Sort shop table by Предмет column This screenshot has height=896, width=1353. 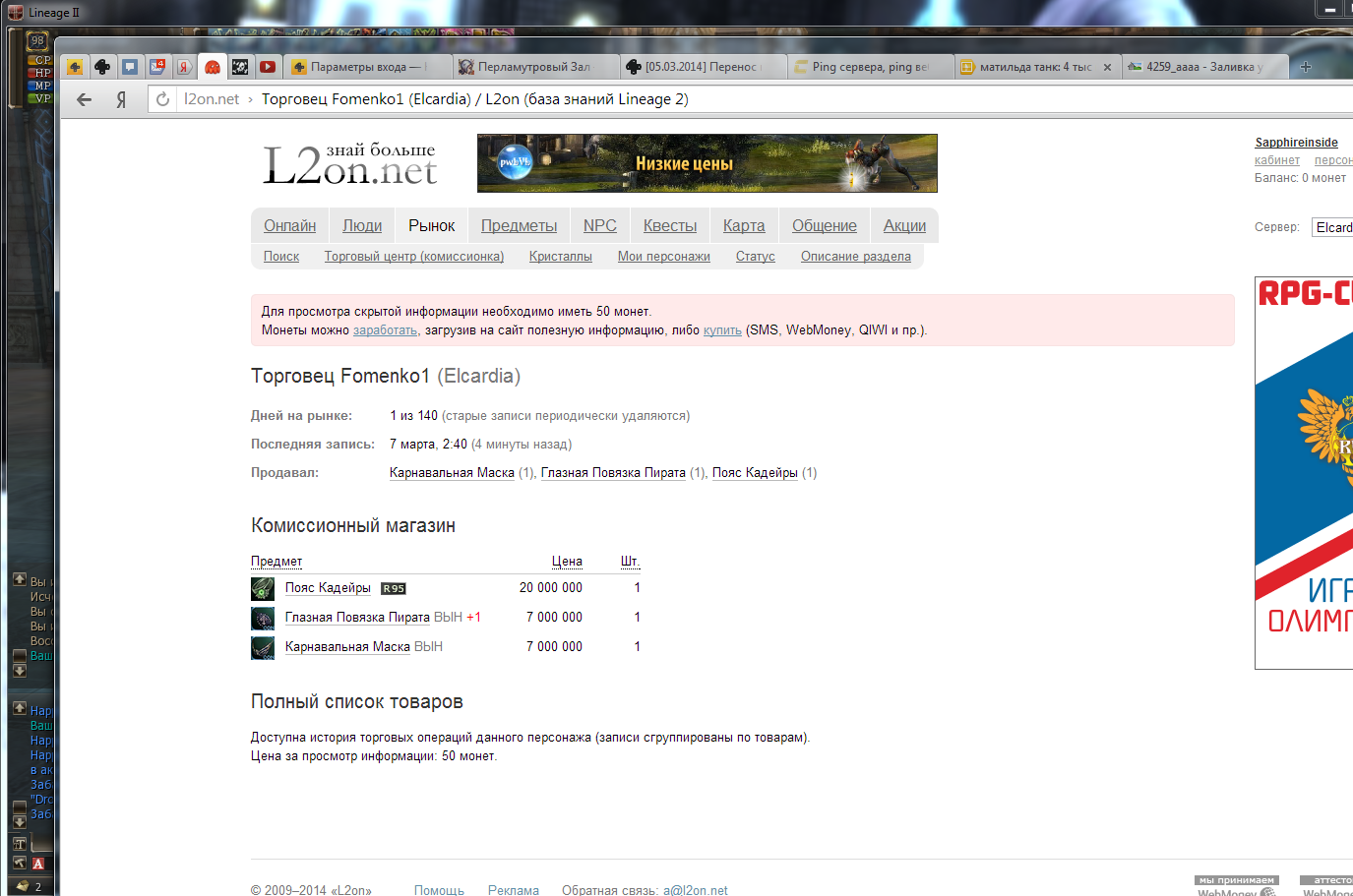[x=277, y=562]
